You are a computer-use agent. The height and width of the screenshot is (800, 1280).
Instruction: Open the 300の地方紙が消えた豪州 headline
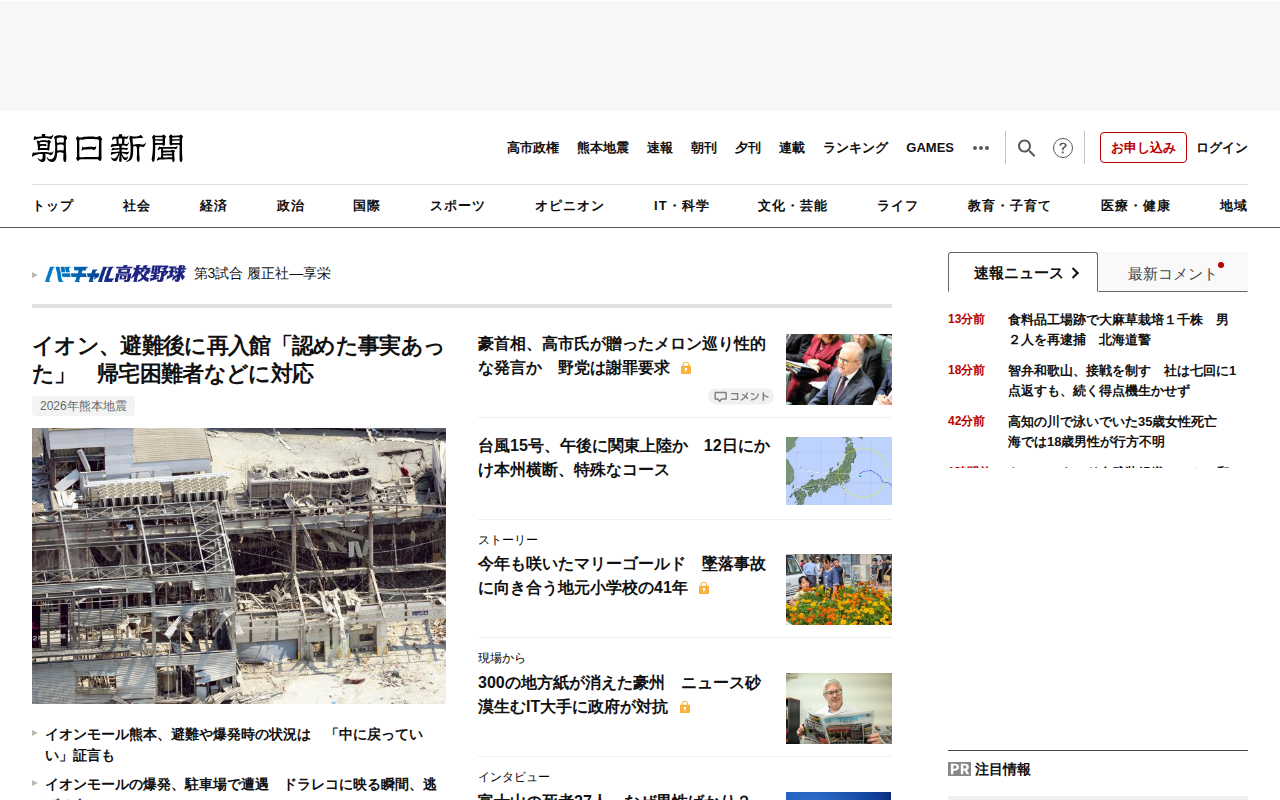(x=620, y=695)
